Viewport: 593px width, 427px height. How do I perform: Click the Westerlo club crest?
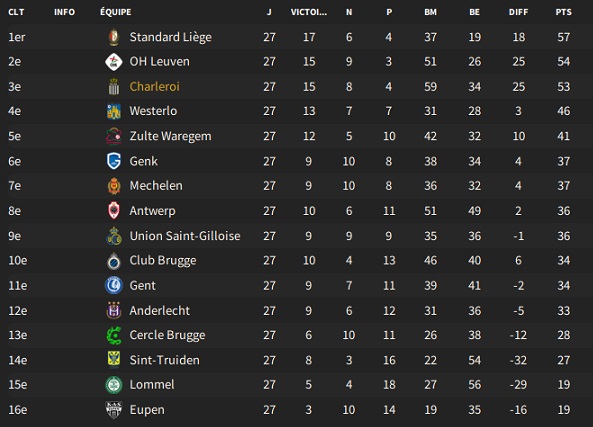click(x=114, y=111)
